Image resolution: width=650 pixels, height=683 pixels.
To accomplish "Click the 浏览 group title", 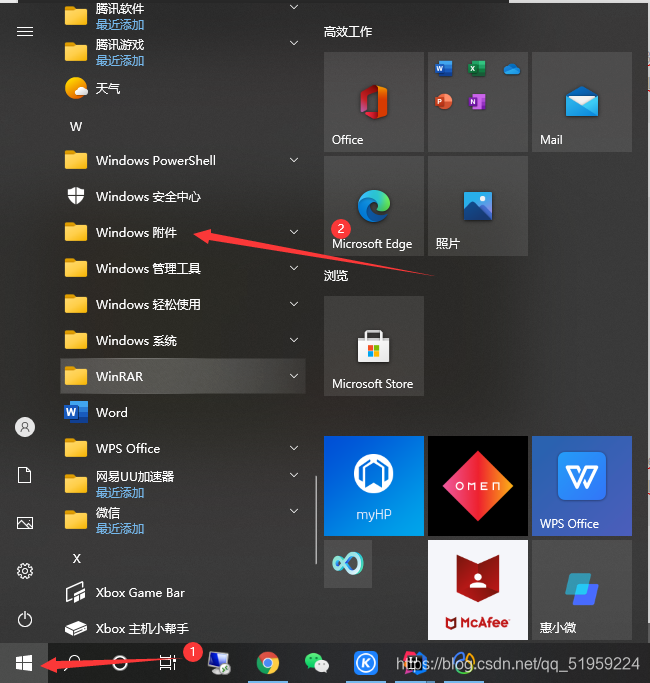I will (x=335, y=275).
